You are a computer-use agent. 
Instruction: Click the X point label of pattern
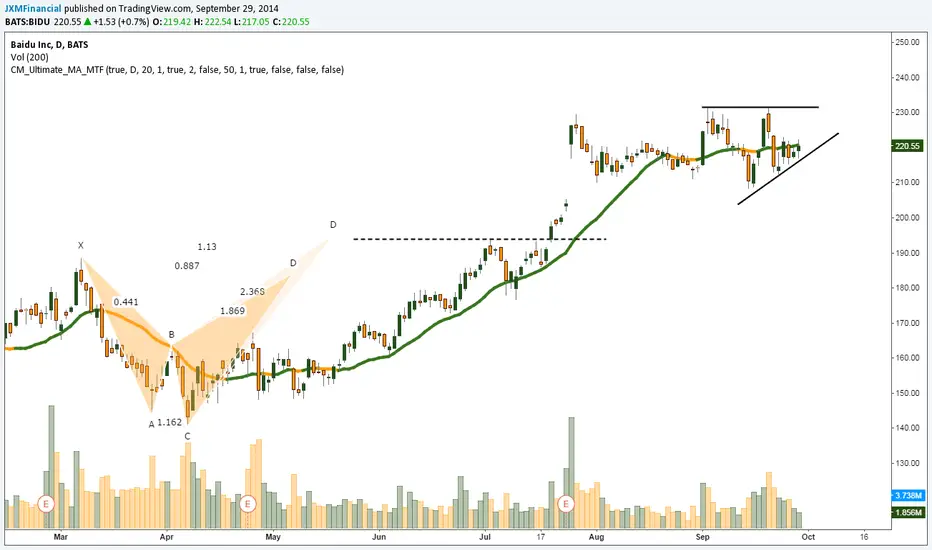pyautogui.click(x=81, y=245)
